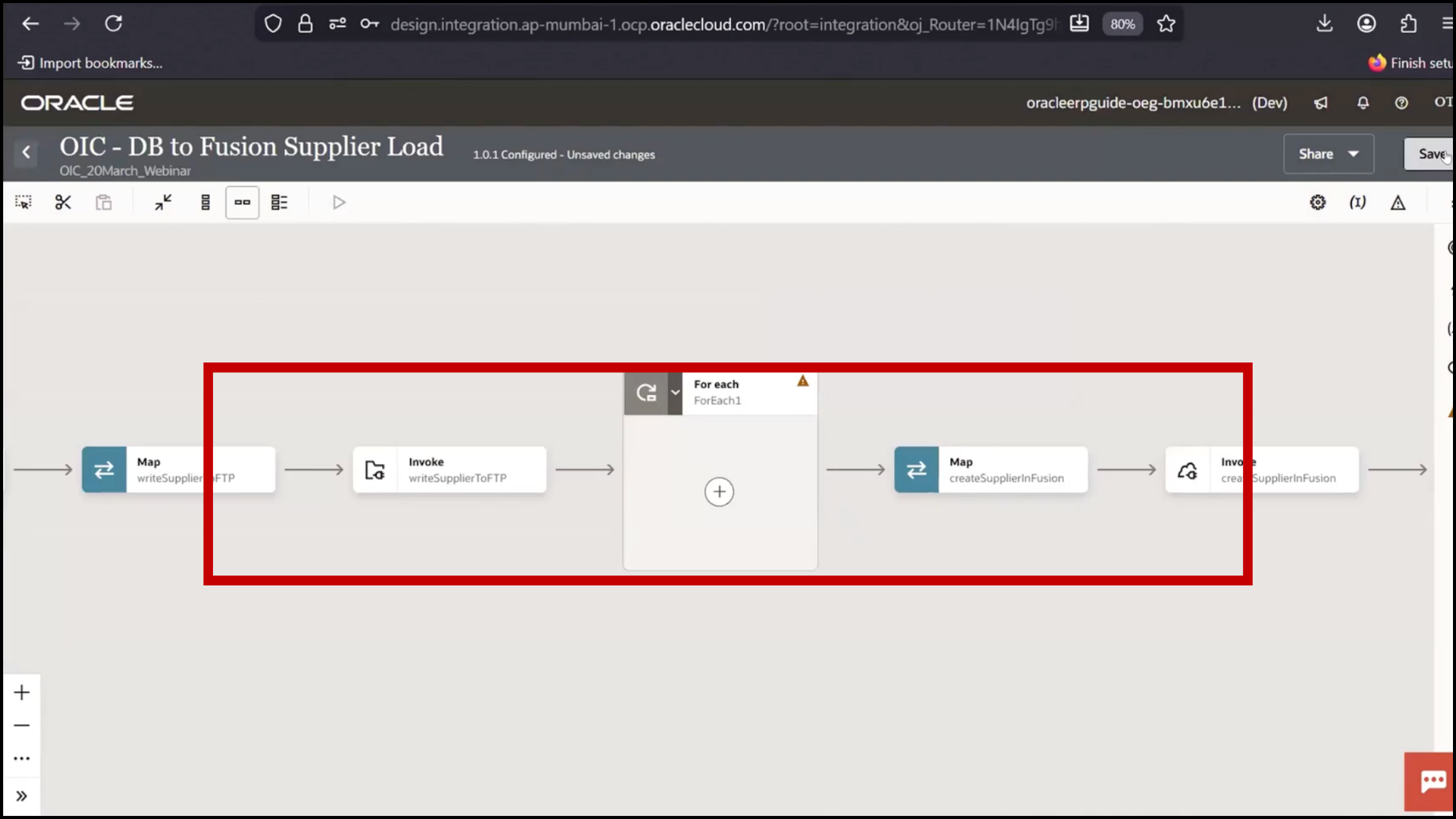Image resolution: width=1456 pixels, height=819 pixels.
Task: Click the Import bookmarks link
Action: (90, 63)
